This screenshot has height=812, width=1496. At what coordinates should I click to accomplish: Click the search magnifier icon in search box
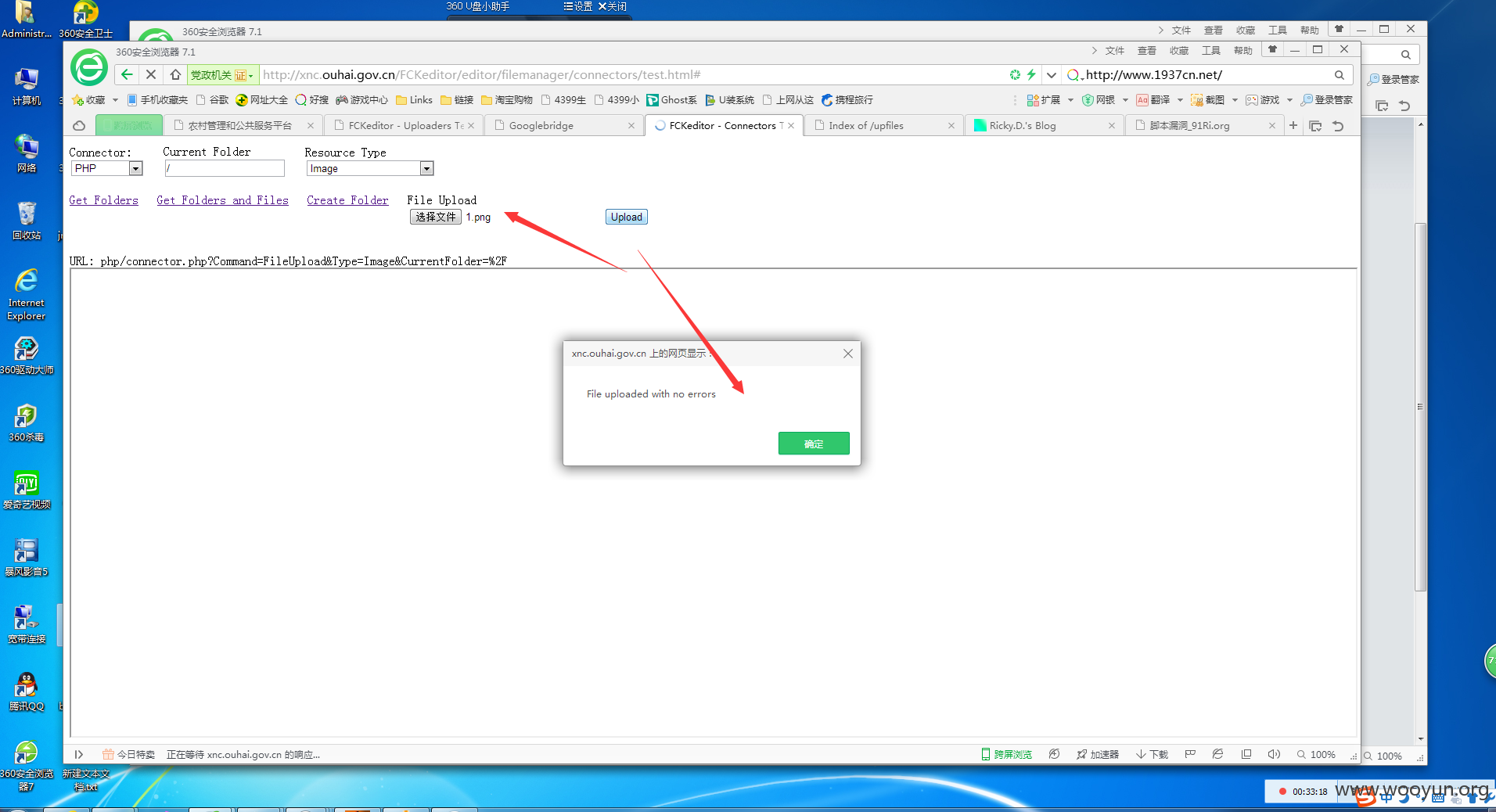click(x=1340, y=75)
